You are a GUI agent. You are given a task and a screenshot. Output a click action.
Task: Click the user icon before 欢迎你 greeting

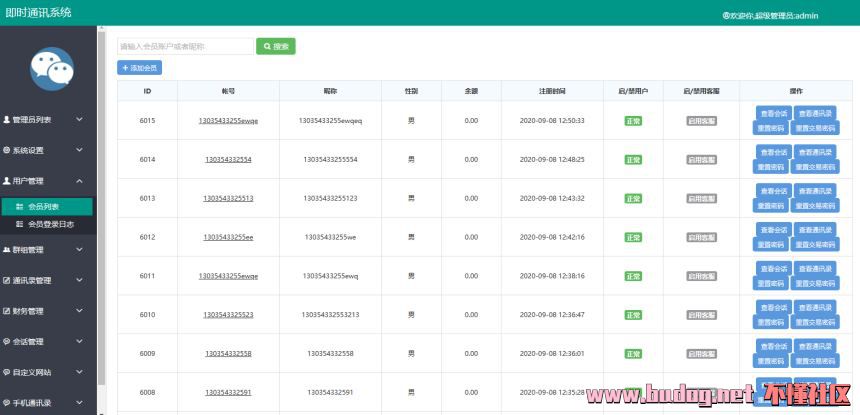pyautogui.click(x=725, y=16)
